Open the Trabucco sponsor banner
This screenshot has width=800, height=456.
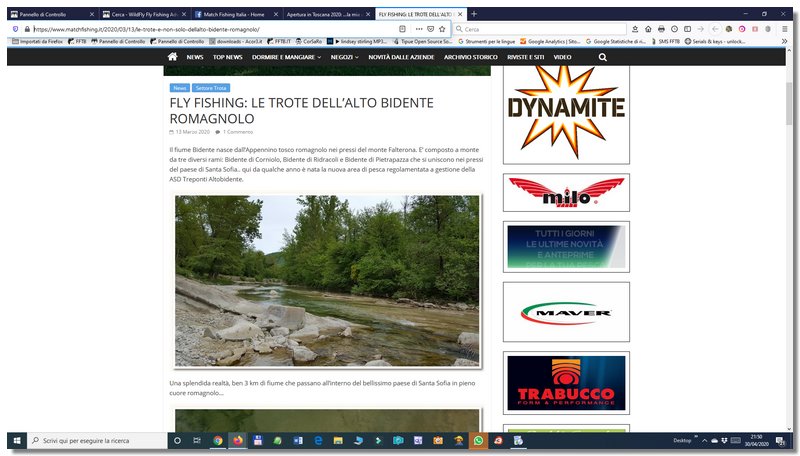click(566, 383)
